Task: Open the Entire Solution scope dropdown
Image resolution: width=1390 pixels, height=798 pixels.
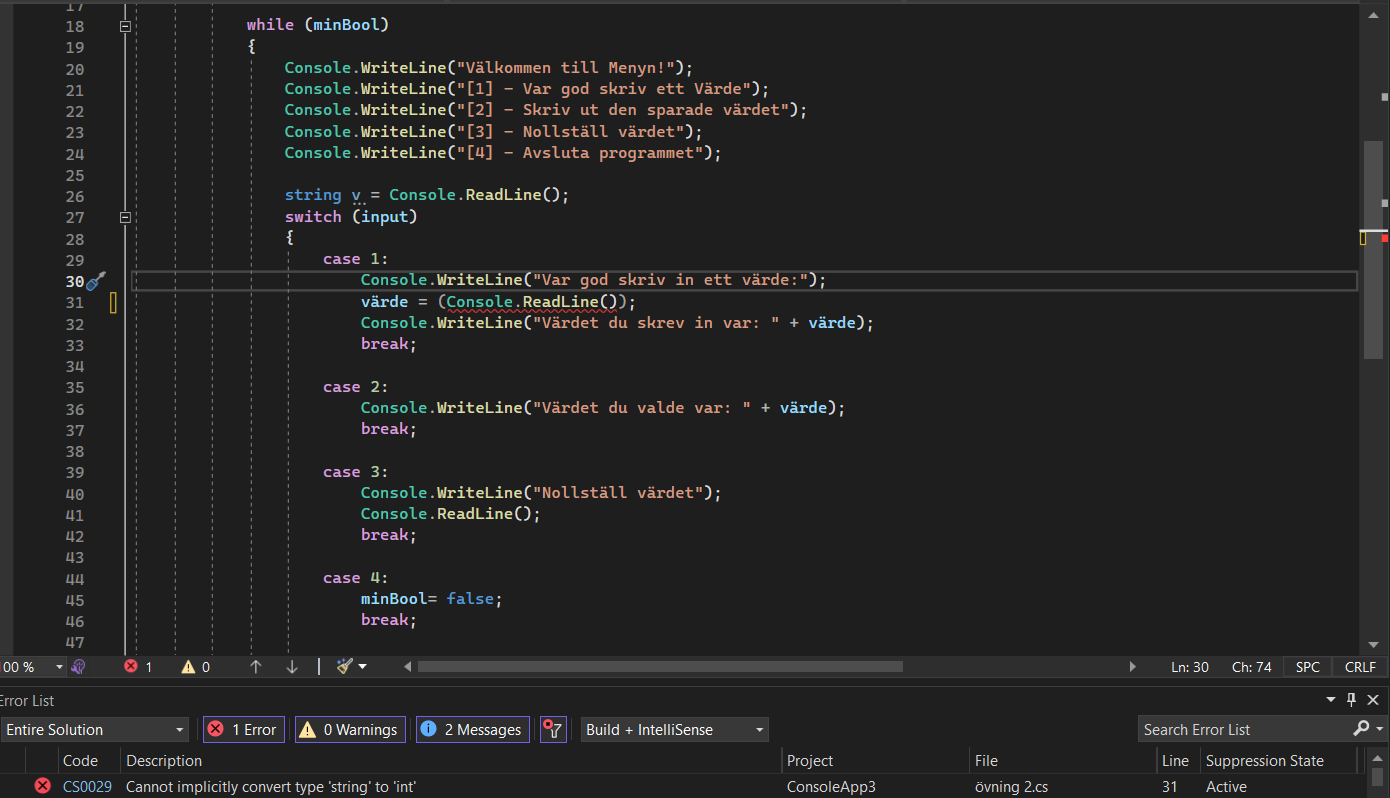Action: pyautogui.click(x=94, y=730)
